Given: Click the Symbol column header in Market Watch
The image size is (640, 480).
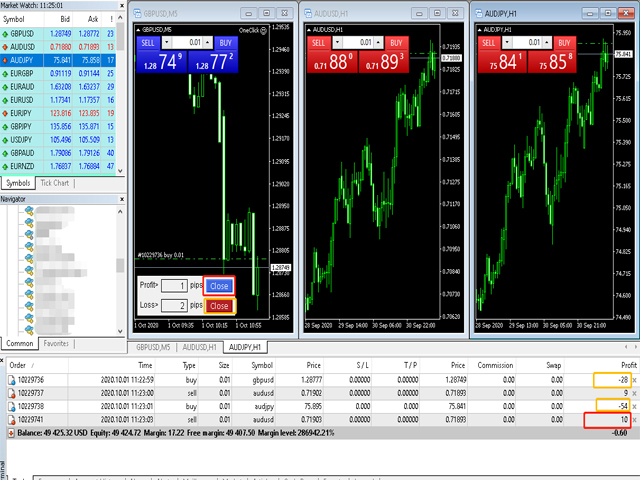Looking at the screenshot, I should (x=22, y=19).
